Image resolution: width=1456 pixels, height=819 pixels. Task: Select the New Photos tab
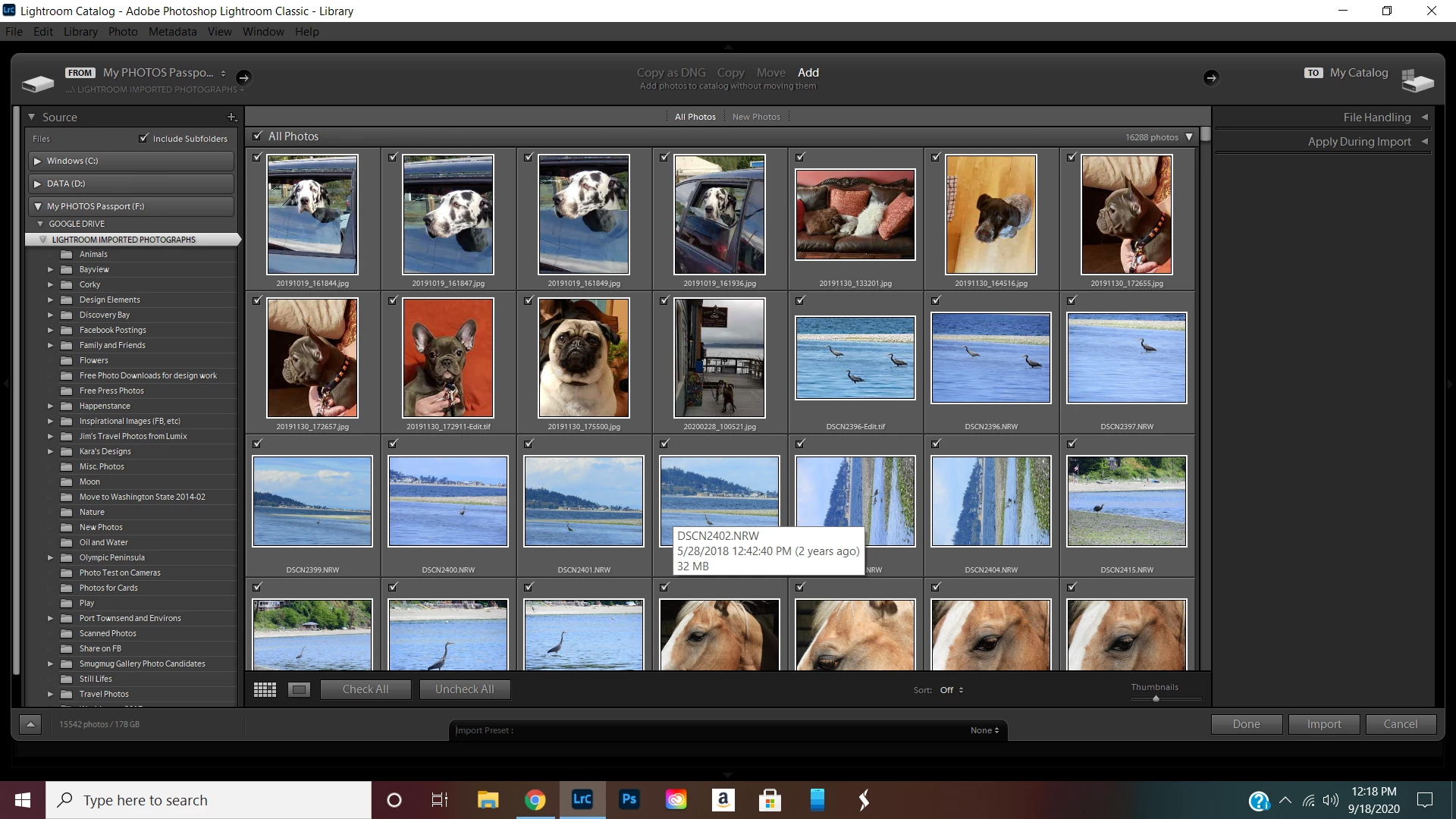756,117
